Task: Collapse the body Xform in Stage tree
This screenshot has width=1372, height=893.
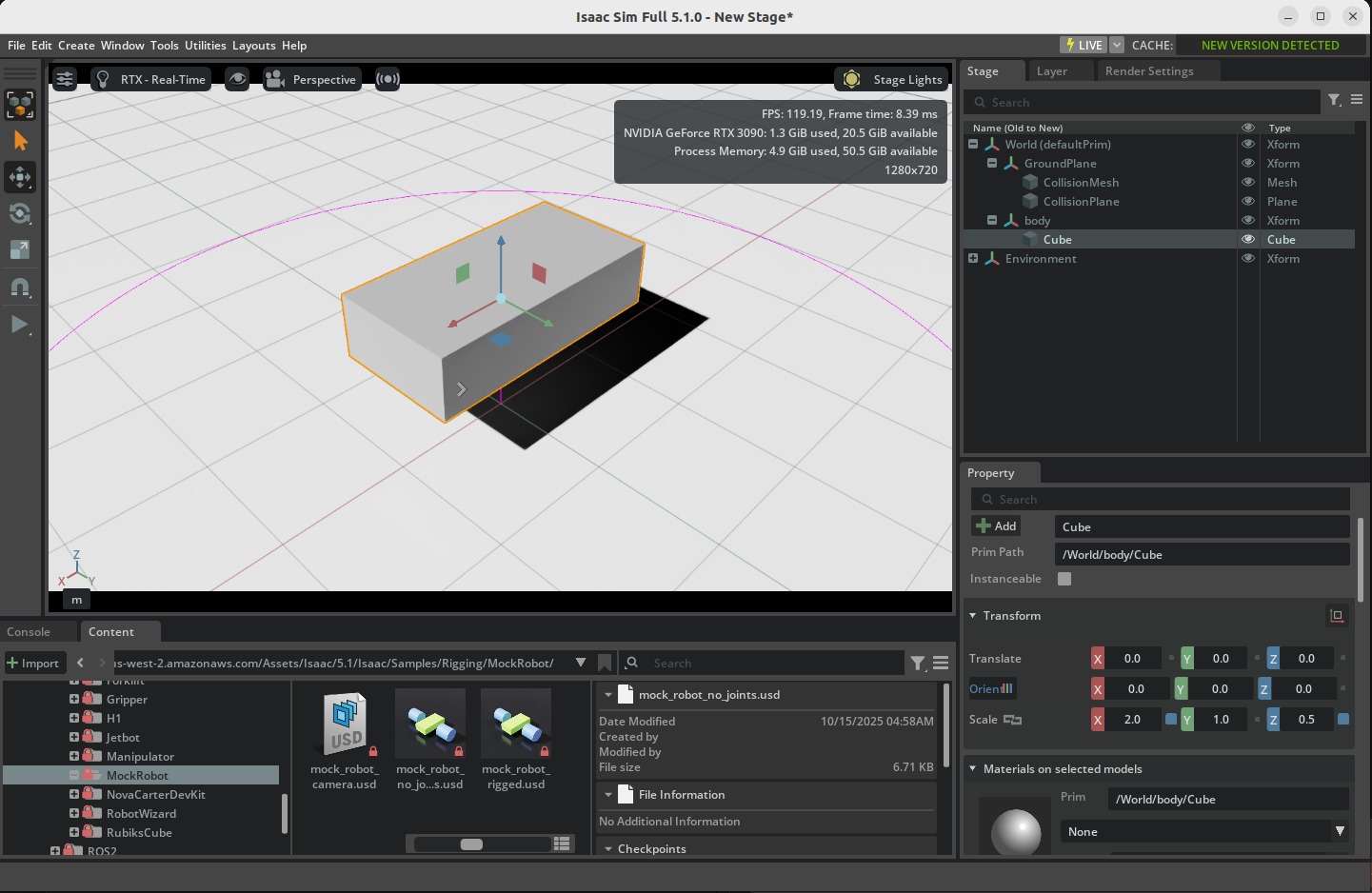Action: click(991, 220)
